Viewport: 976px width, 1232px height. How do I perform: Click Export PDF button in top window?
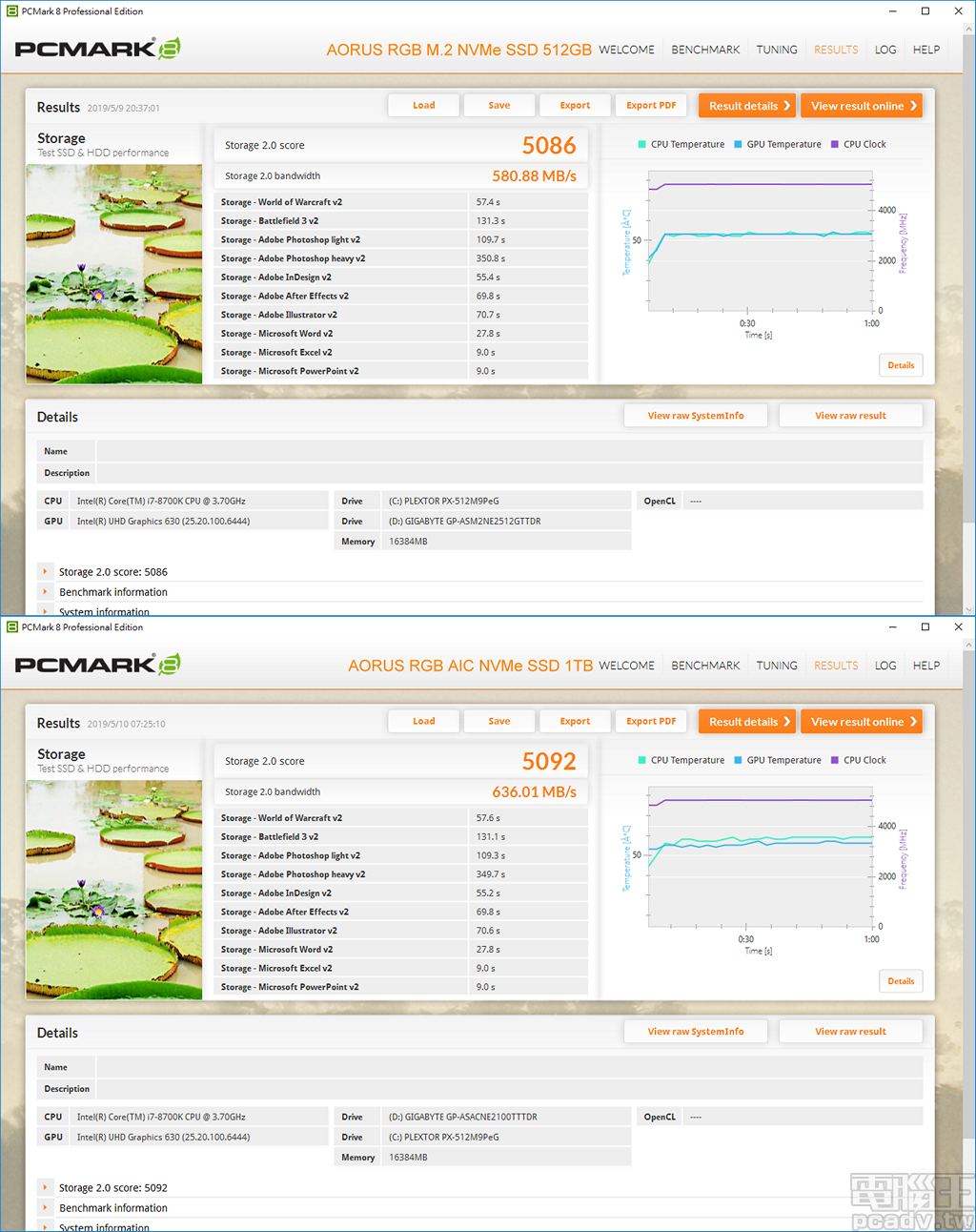(x=651, y=106)
